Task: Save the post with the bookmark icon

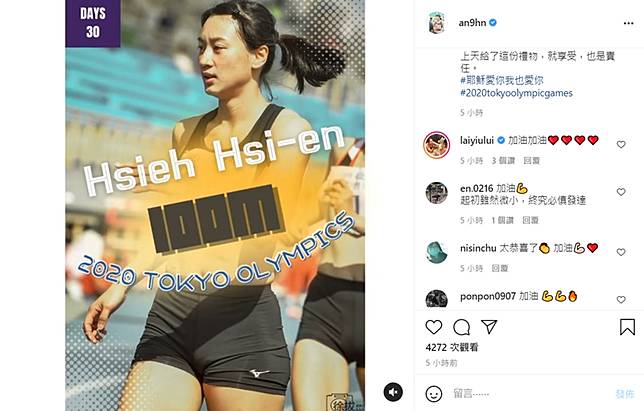Action: [x=627, y=327]
